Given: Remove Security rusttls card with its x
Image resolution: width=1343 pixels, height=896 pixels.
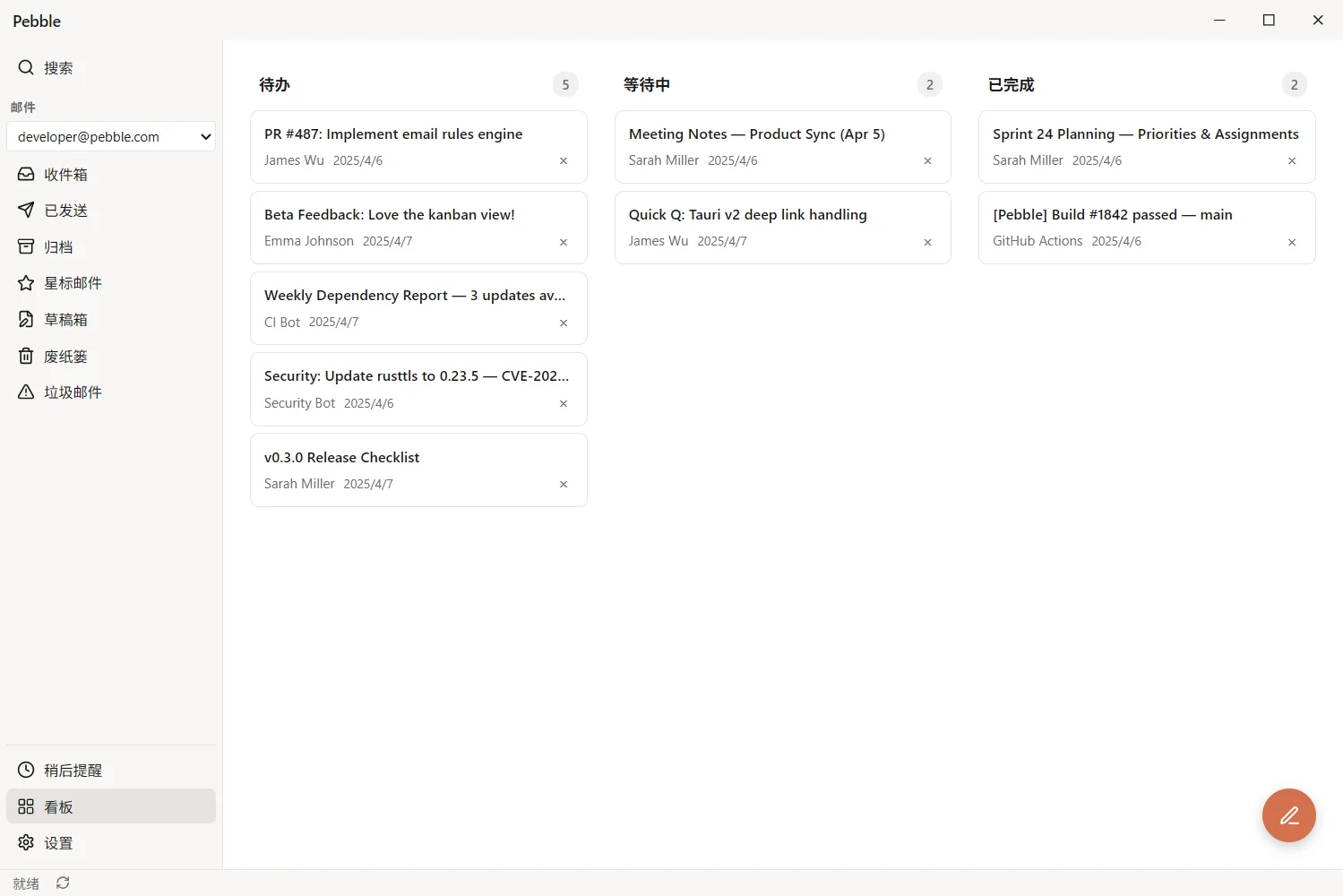Looking at the screenshot, I should coord(564,403).
